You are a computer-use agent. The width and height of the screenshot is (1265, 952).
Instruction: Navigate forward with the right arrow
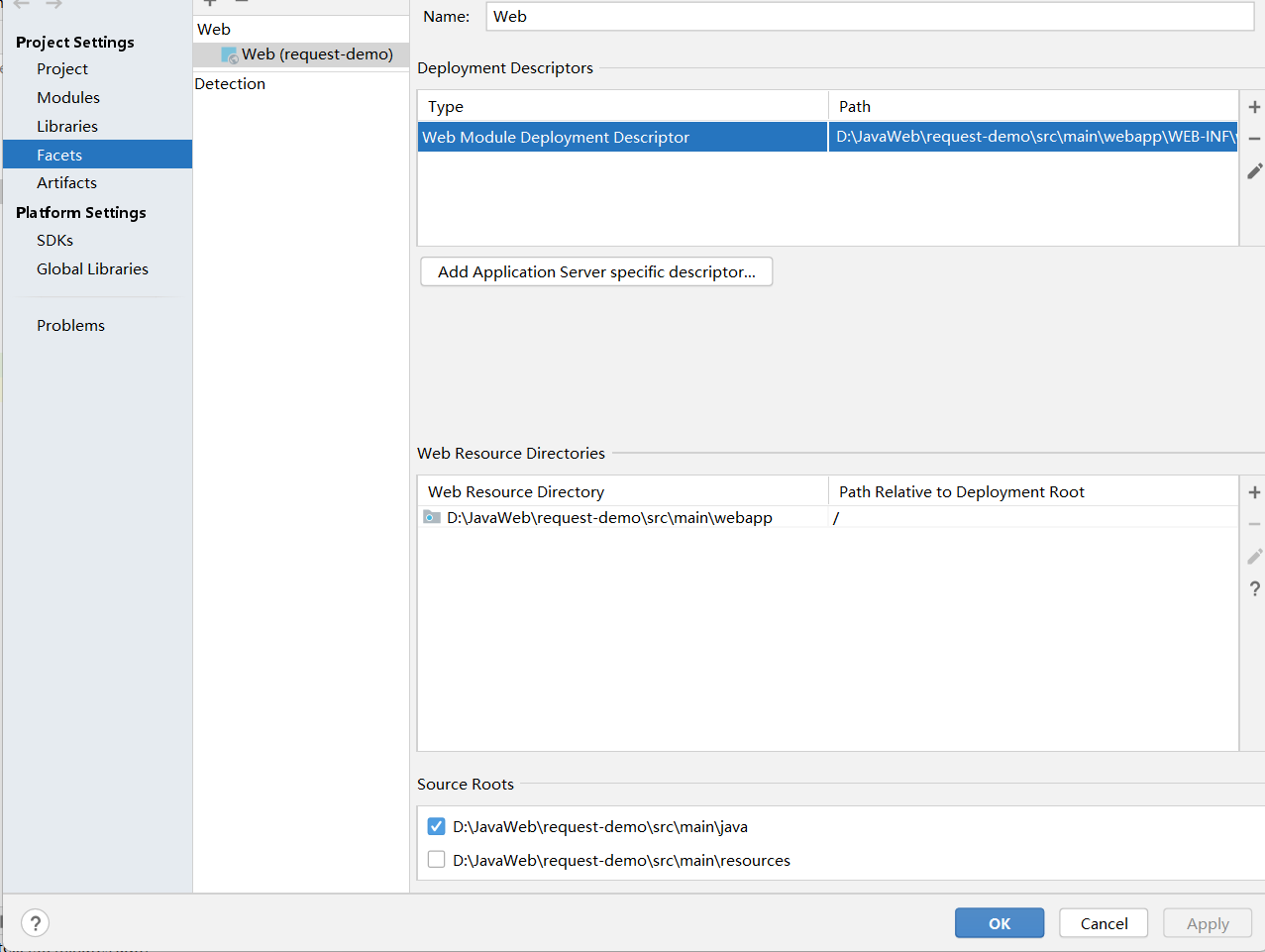[x=53, y=4]
